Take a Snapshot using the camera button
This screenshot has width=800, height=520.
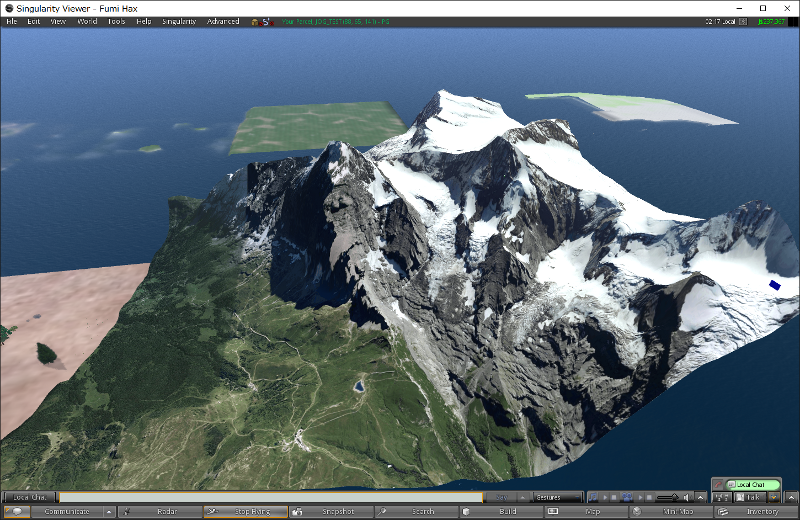click(x=330, y=512)
